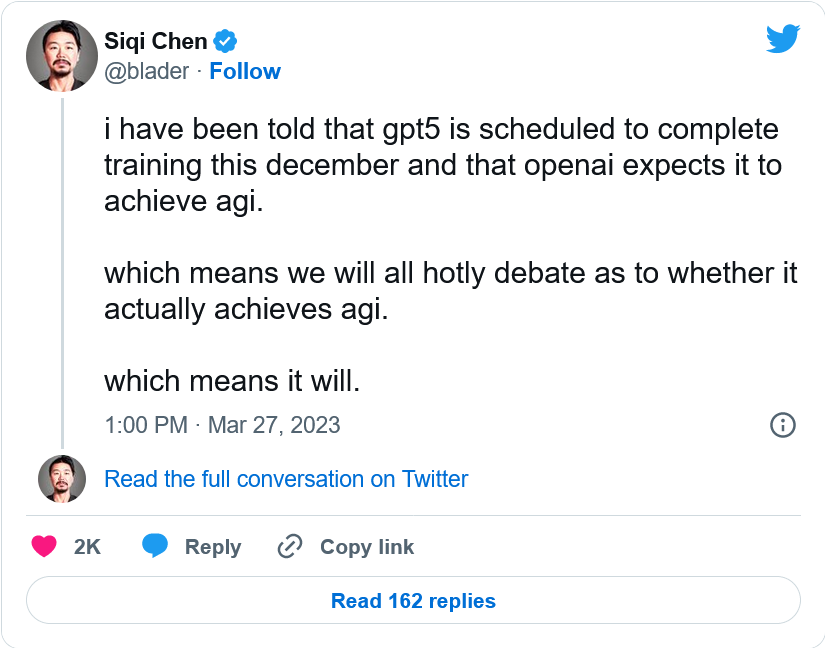This screenshot has height=648, width=825.
Task: Click the paragraph about hotly debating agi
Action: click(450, 291)
